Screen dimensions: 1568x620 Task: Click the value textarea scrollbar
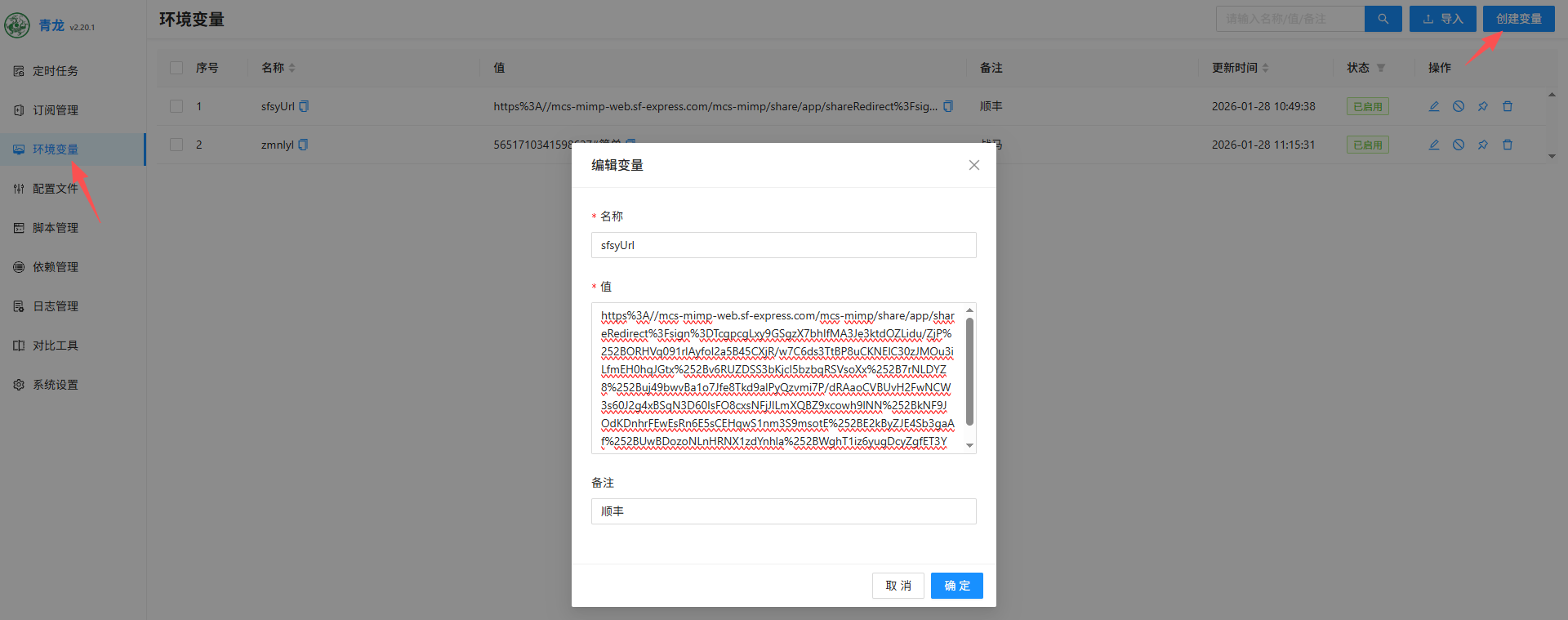969,372
